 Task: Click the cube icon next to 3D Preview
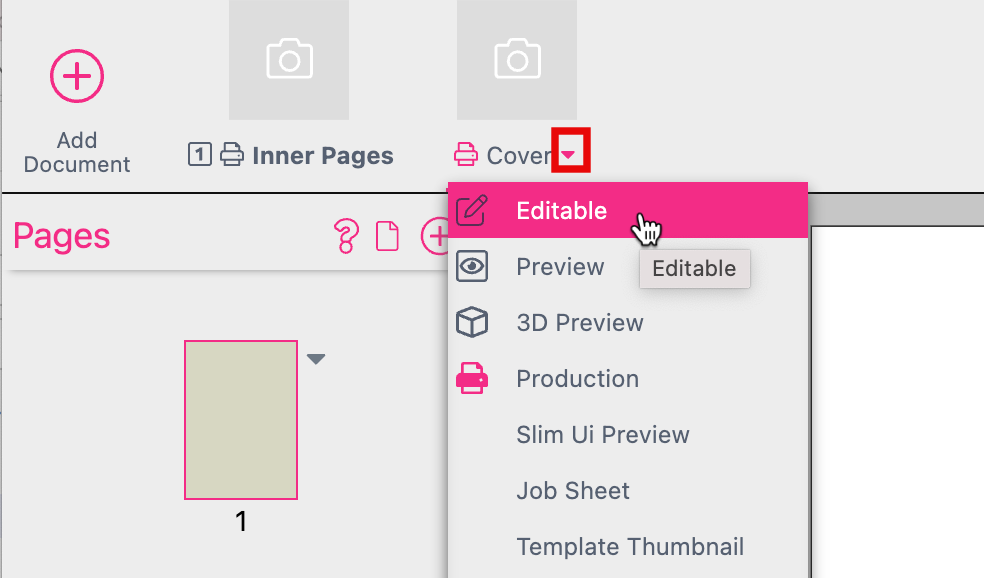(x=471, y=322)
